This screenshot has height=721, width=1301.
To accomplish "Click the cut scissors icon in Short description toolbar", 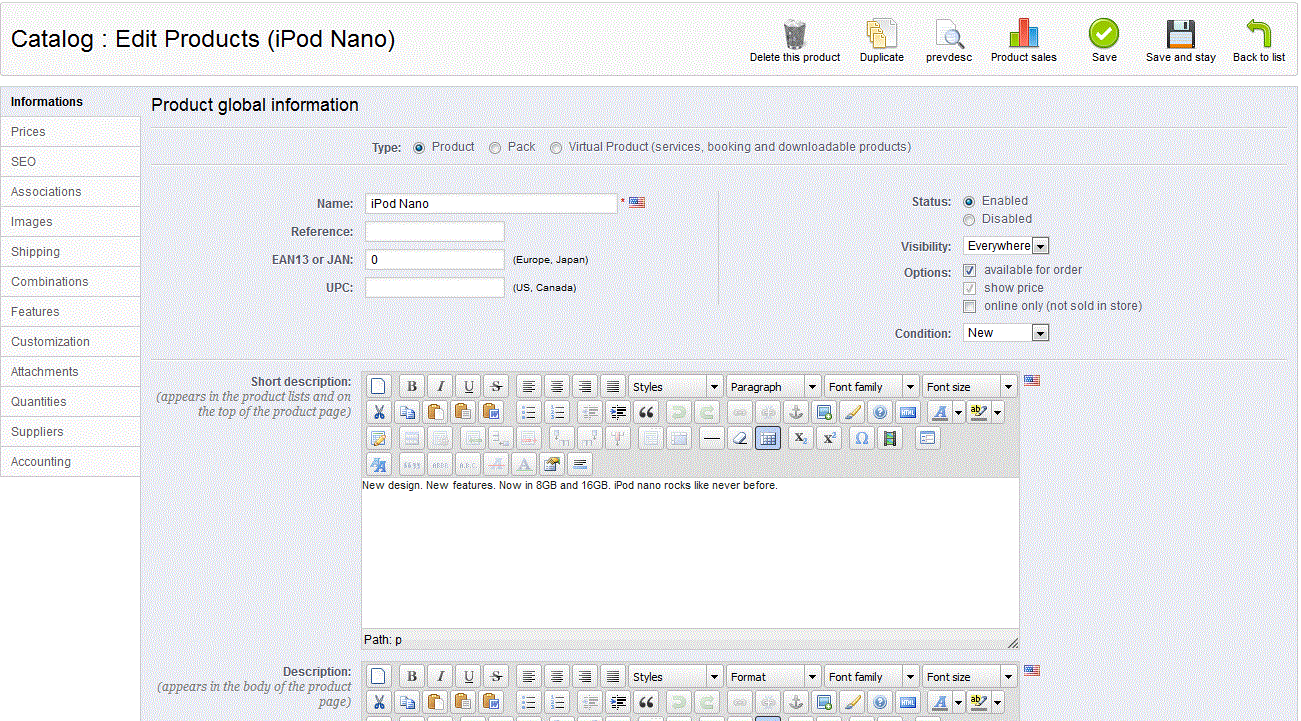I will click(378, 412).
